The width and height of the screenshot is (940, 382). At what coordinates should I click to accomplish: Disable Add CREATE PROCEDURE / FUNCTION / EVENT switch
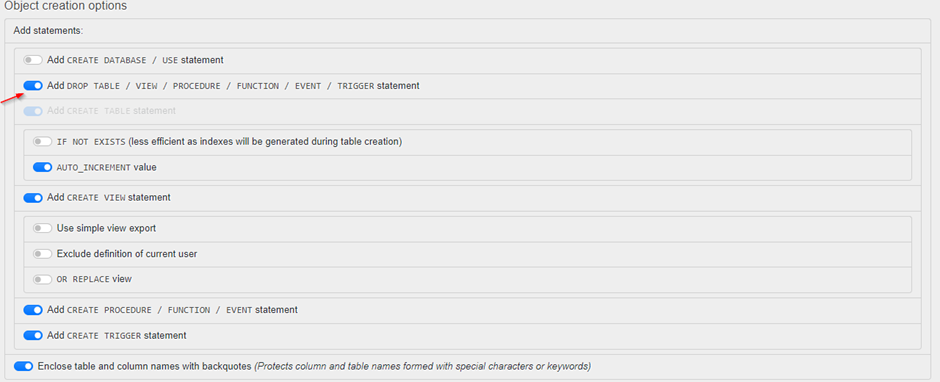coord(33,310)
